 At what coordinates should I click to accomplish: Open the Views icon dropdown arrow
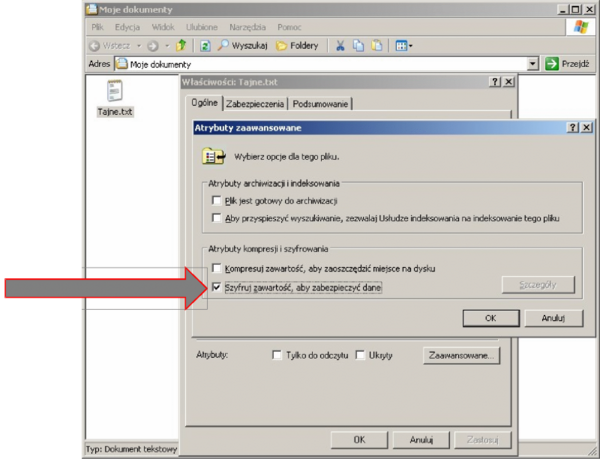pyautogui.click(x=410, y=46)
